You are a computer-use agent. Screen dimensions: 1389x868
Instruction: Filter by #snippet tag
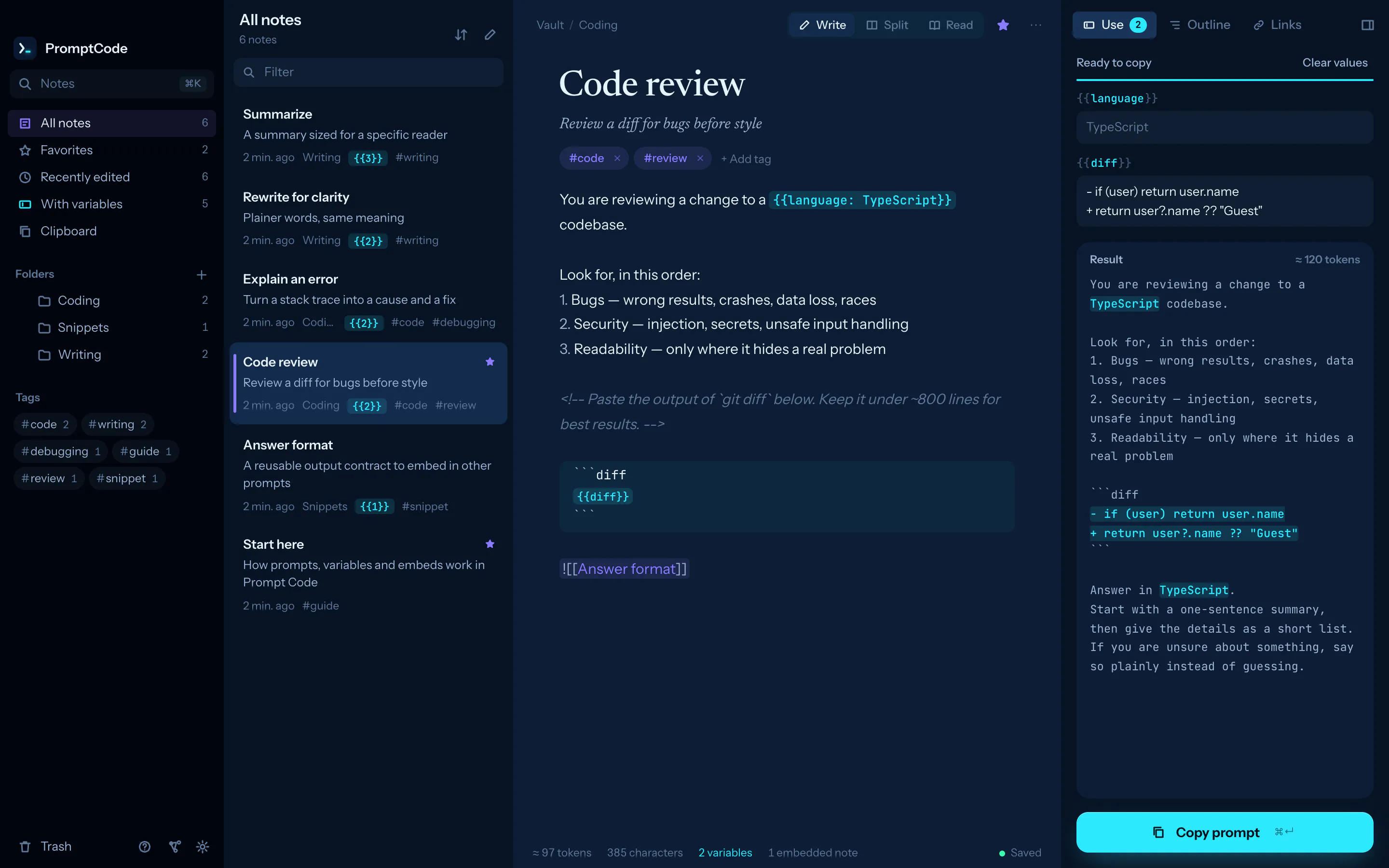(127, 478)
